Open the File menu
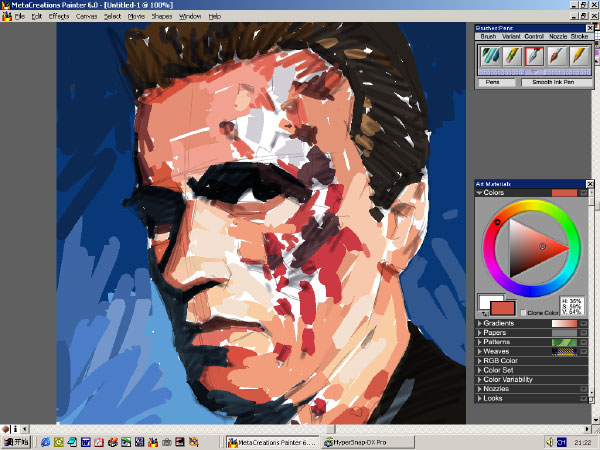 (20, 16)
